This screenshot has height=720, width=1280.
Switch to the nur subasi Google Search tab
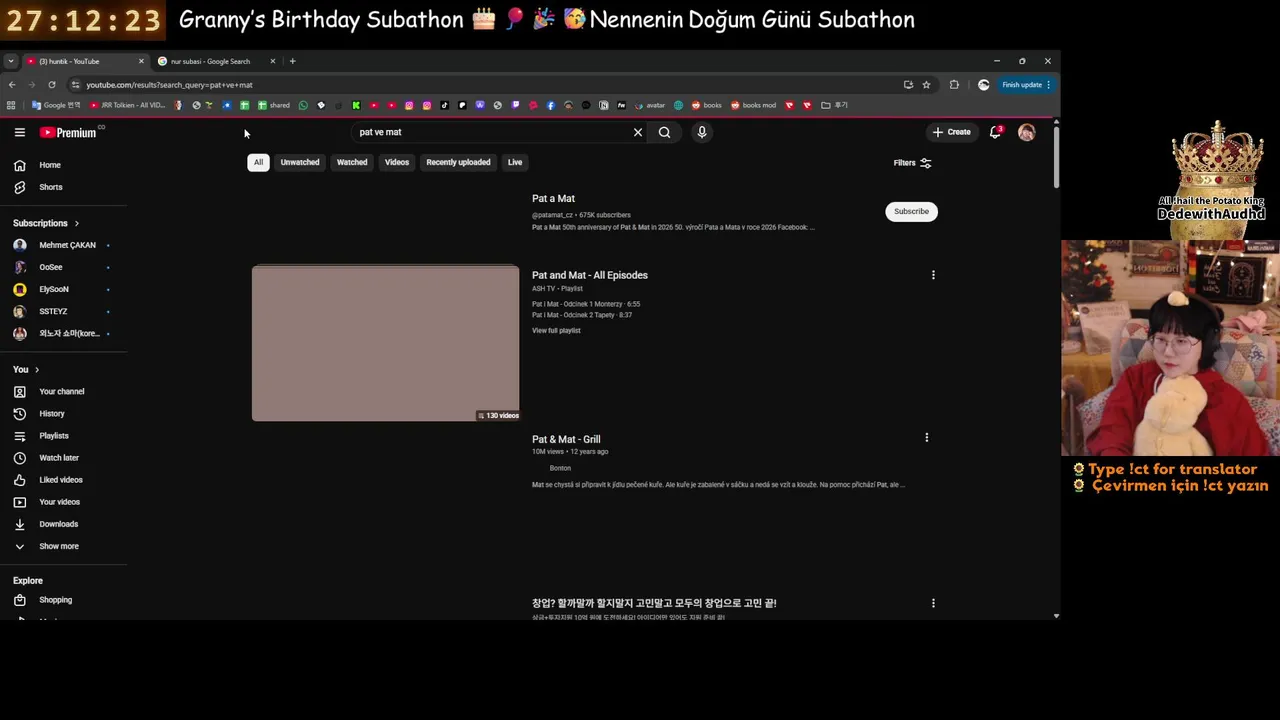tap(210, 61)
